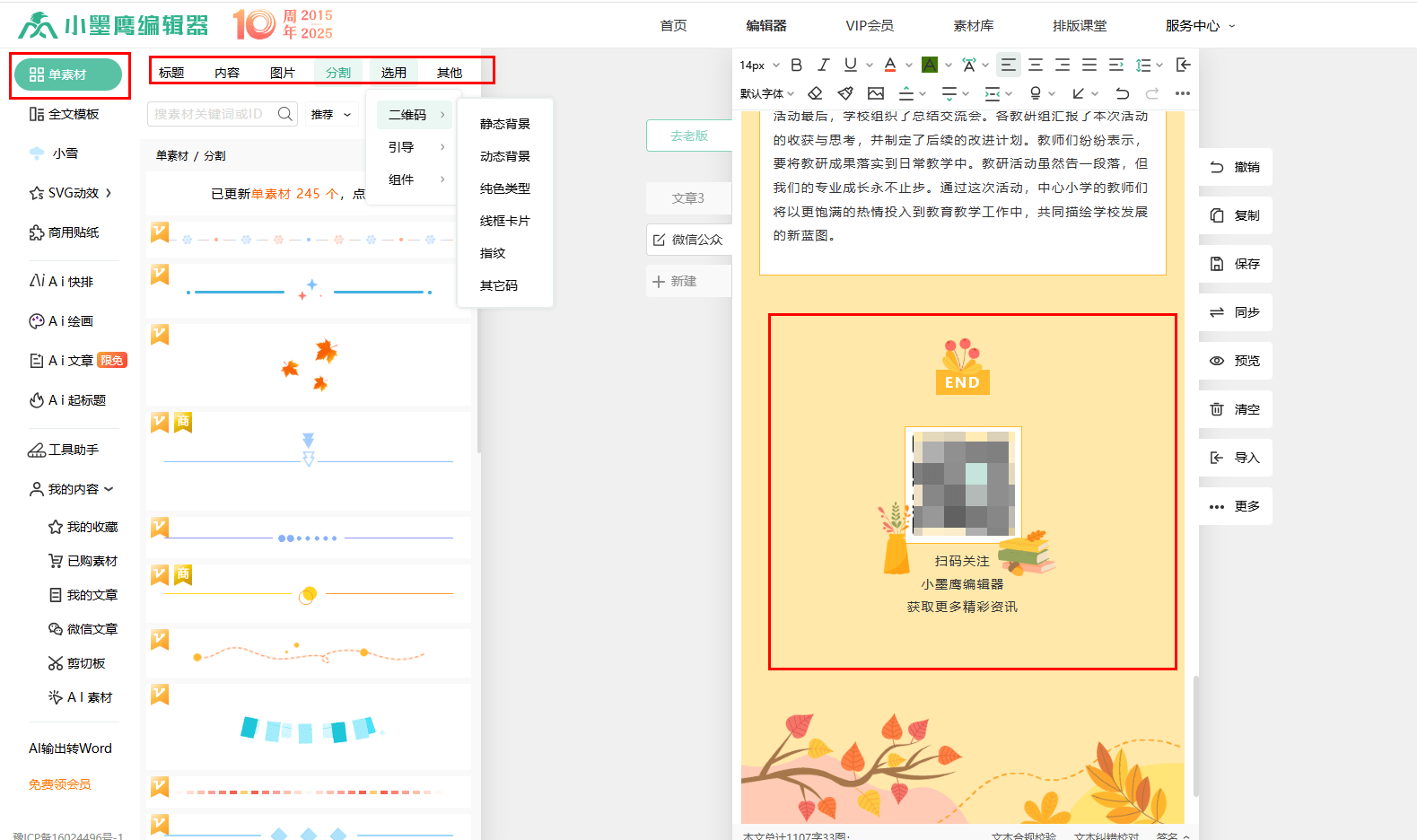1417x840 pixels.
Task: Expand the 服务中心 menu
Action: point(1200,26)
